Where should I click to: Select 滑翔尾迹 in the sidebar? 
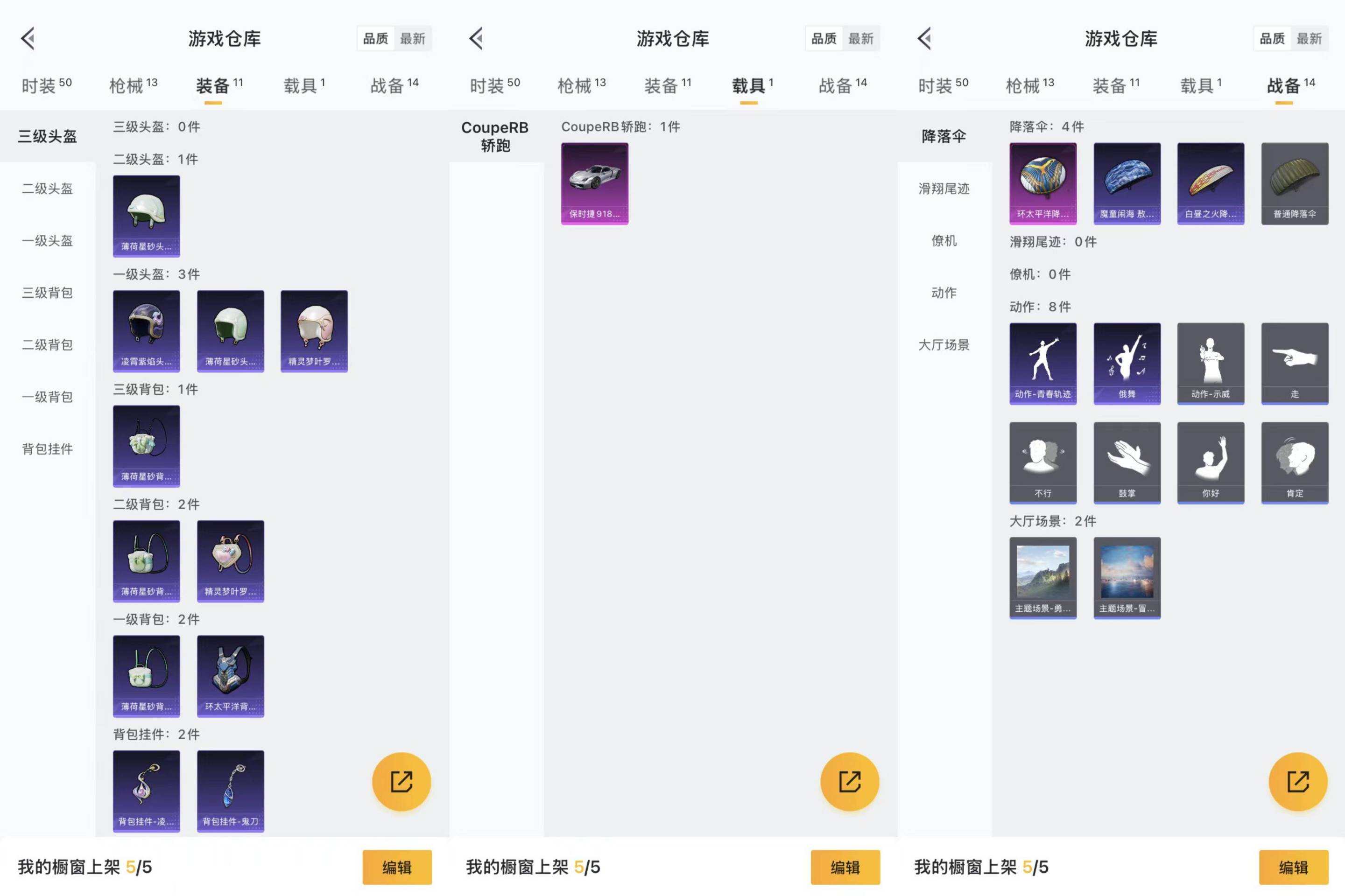944,189
